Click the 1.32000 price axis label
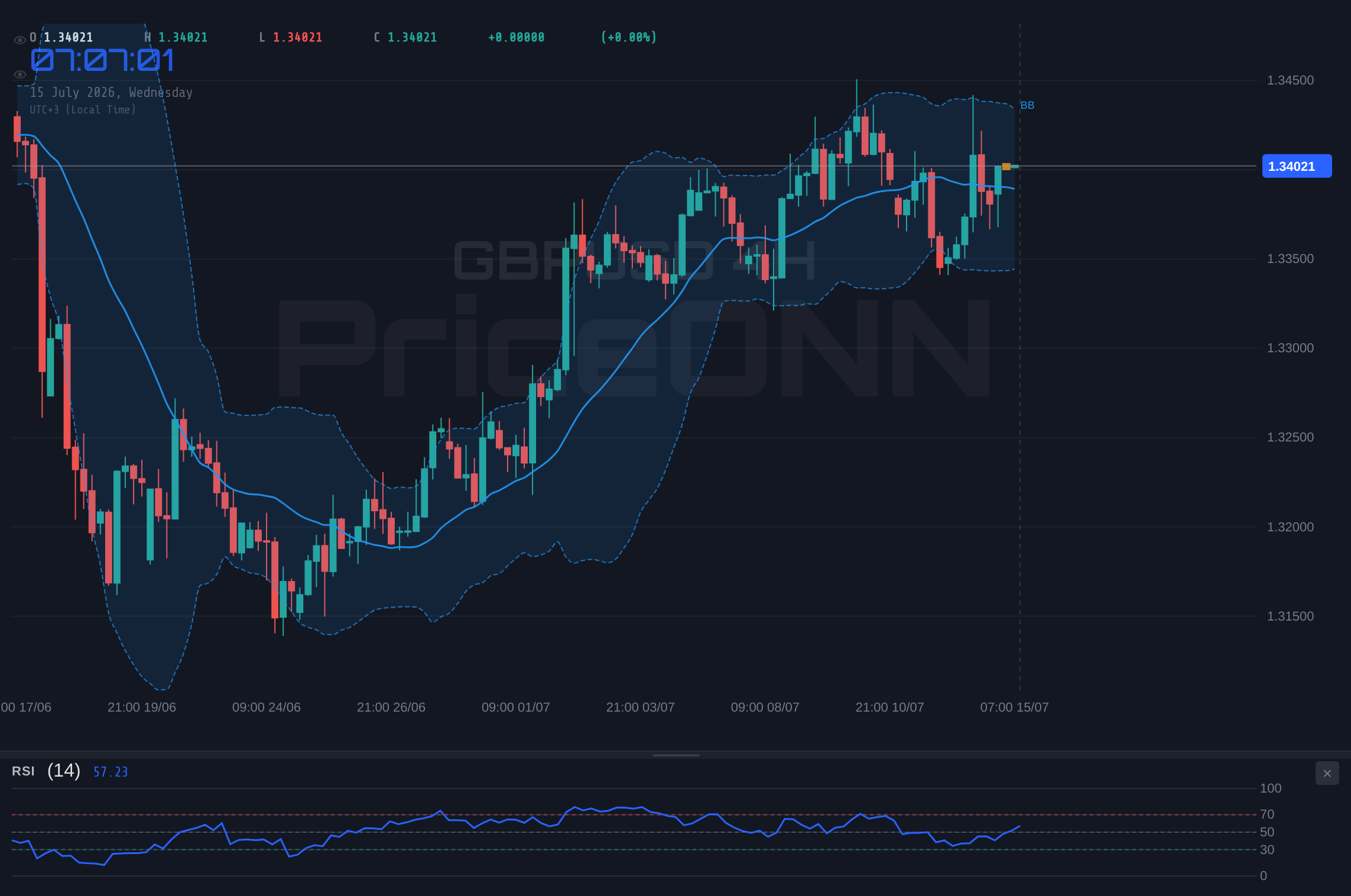Viewport: 1351px width, 896px height. [1290, 527]
